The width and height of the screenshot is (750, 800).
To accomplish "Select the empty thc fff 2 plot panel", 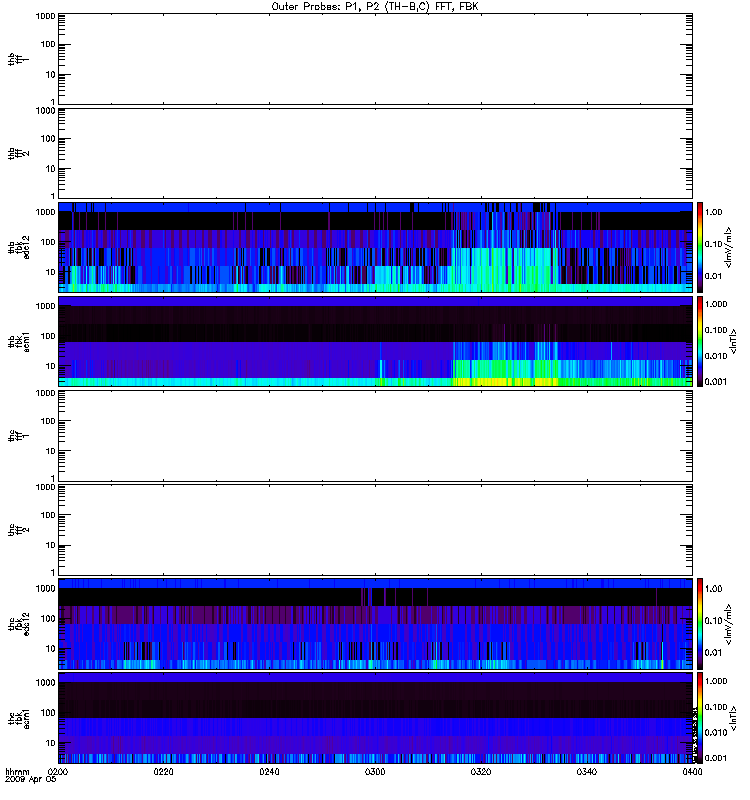I will (376, 530).
